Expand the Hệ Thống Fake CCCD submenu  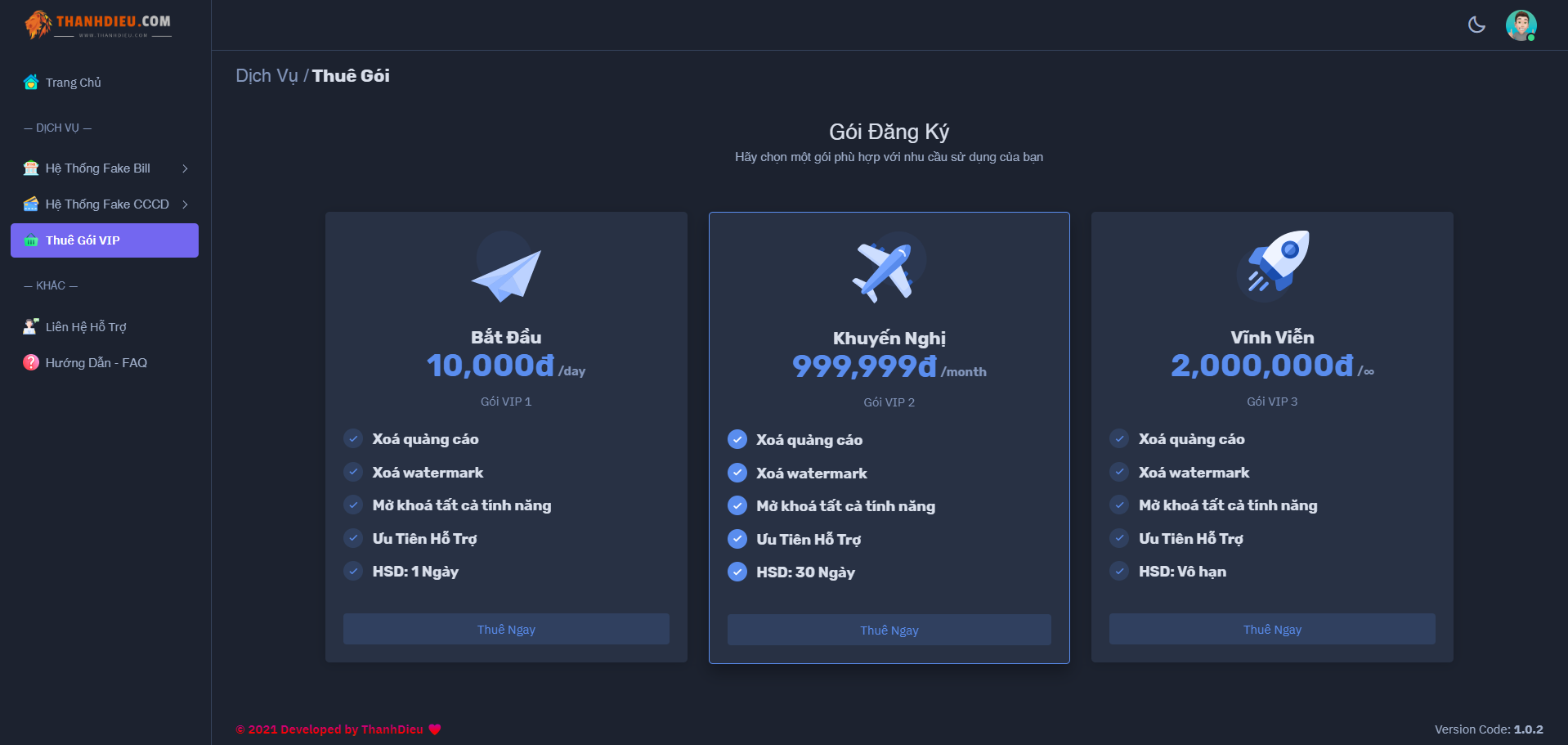(x=186, y=204)
